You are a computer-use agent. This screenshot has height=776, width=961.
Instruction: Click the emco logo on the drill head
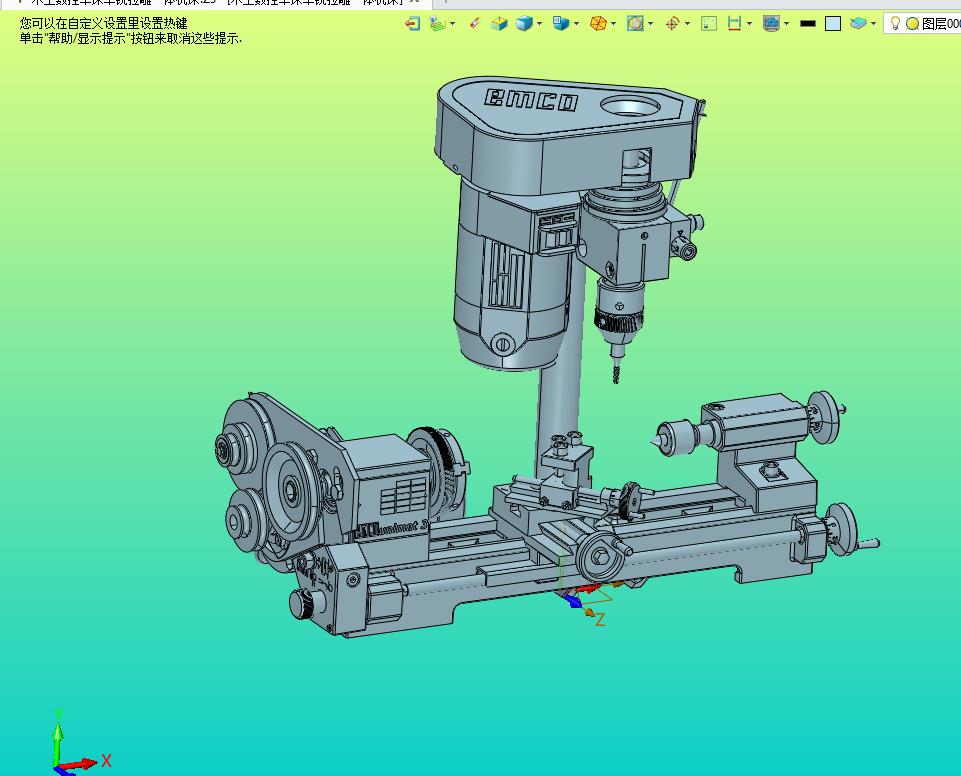[531, 100]
